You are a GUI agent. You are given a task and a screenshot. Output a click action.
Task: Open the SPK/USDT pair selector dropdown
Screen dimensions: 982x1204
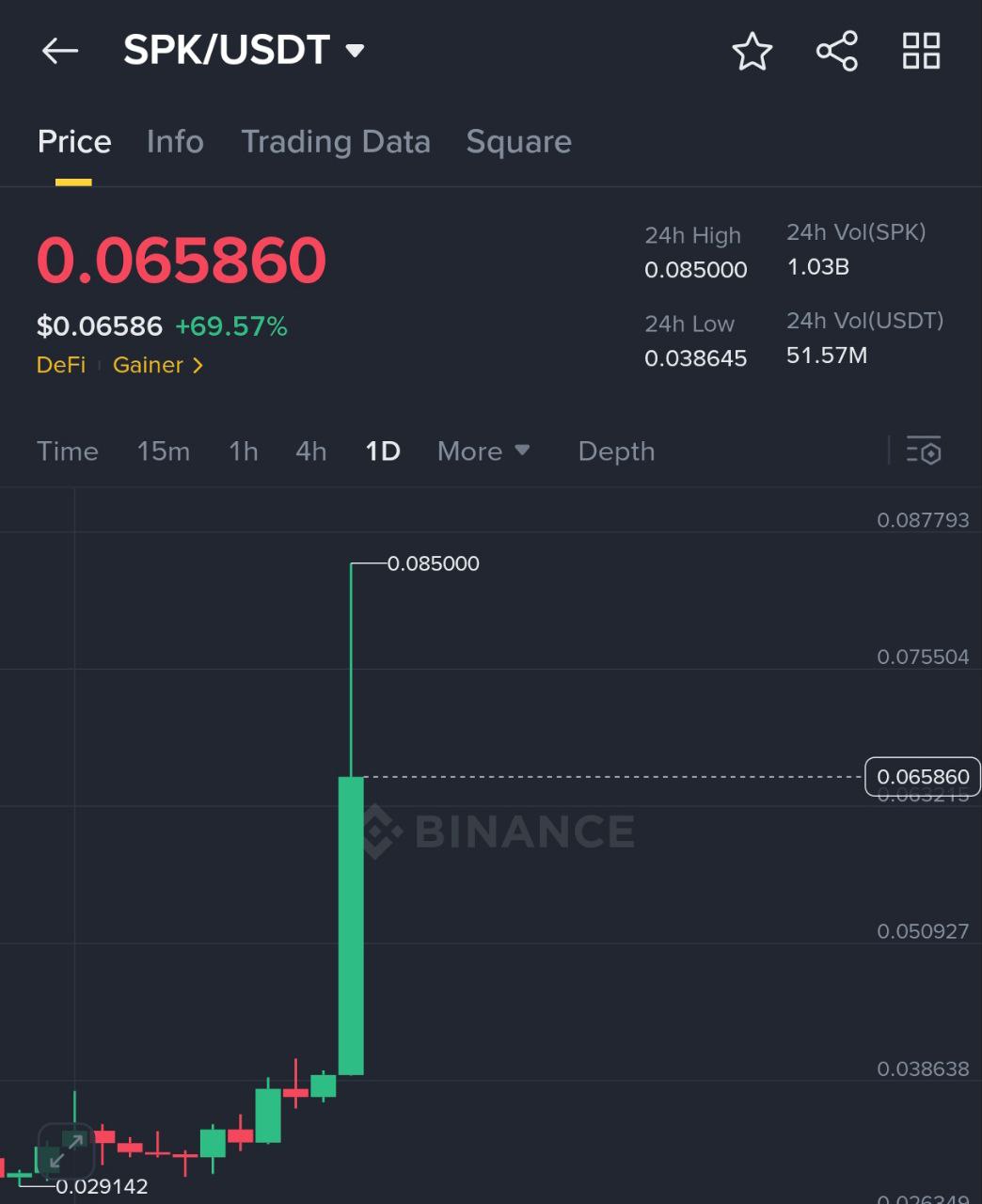pyautogui.click(x=244, y=50)
